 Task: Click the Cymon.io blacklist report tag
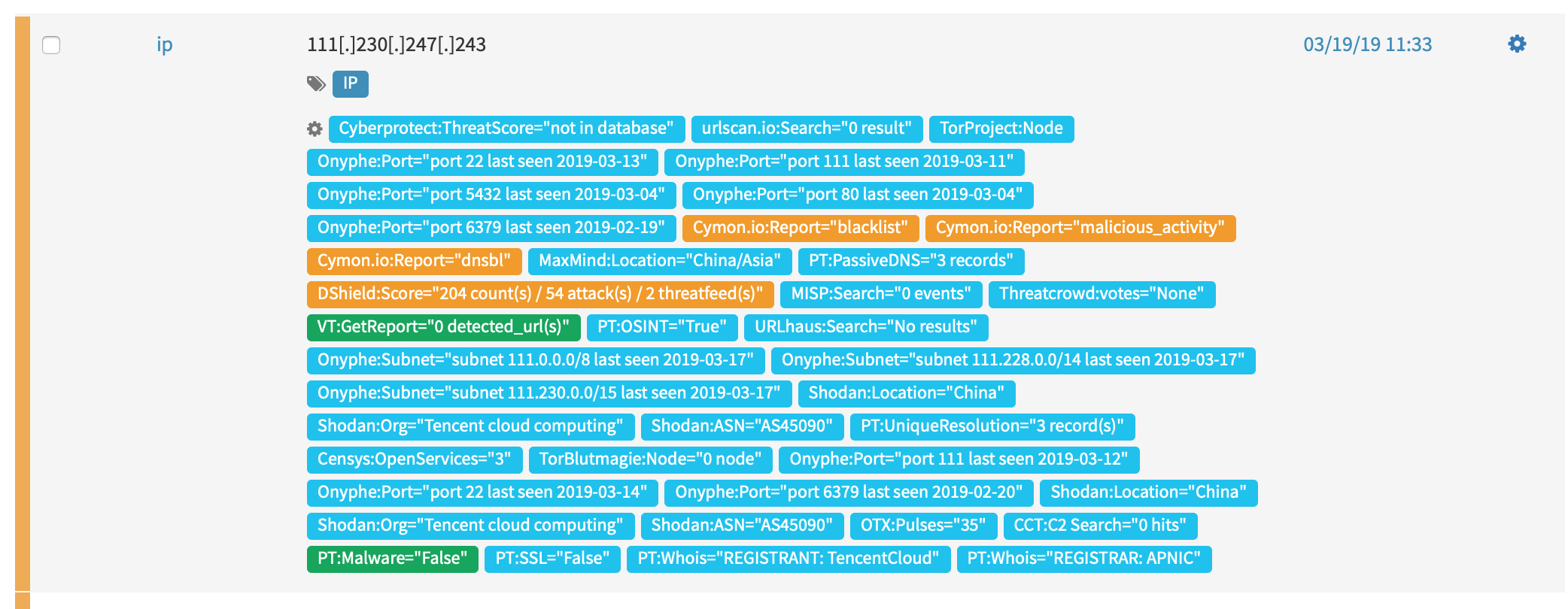click(x=798, y=228)
